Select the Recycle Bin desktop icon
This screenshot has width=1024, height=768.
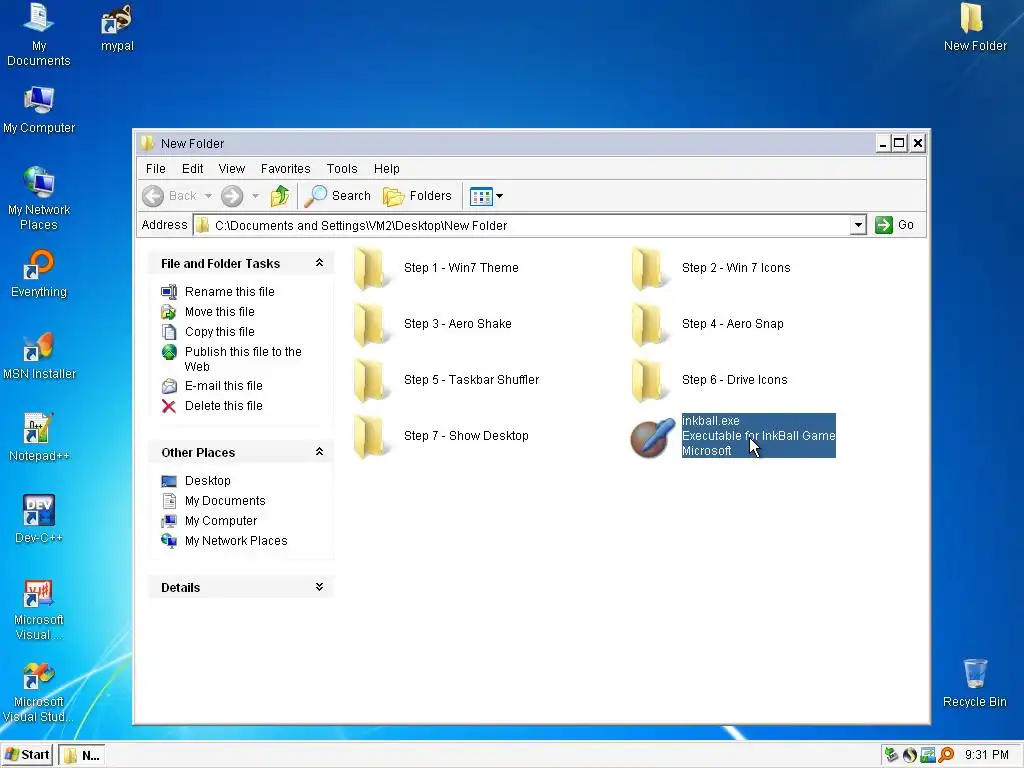pos(974,683)
